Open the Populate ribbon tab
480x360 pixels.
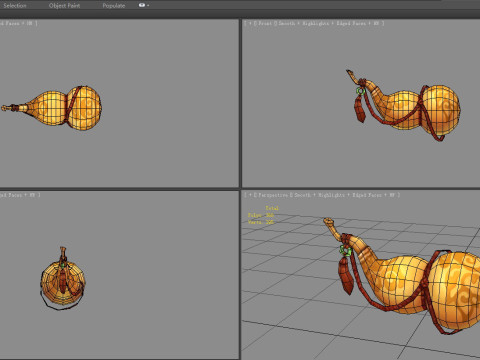tap(114, 6)
